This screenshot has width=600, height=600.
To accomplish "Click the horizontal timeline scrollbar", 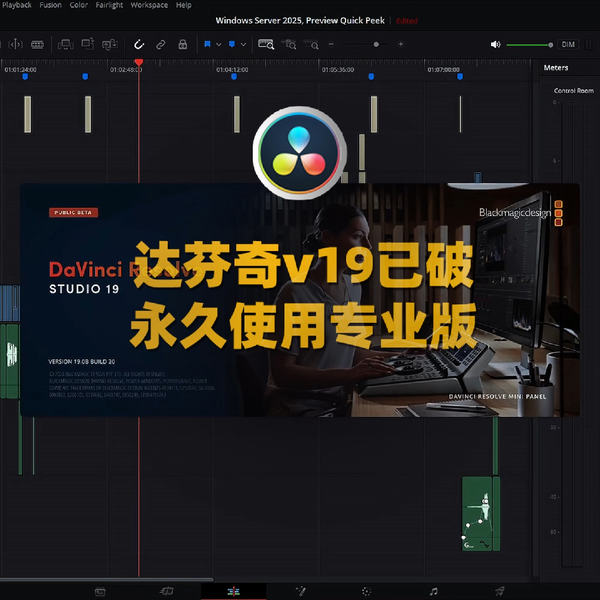I will point(106,579).
